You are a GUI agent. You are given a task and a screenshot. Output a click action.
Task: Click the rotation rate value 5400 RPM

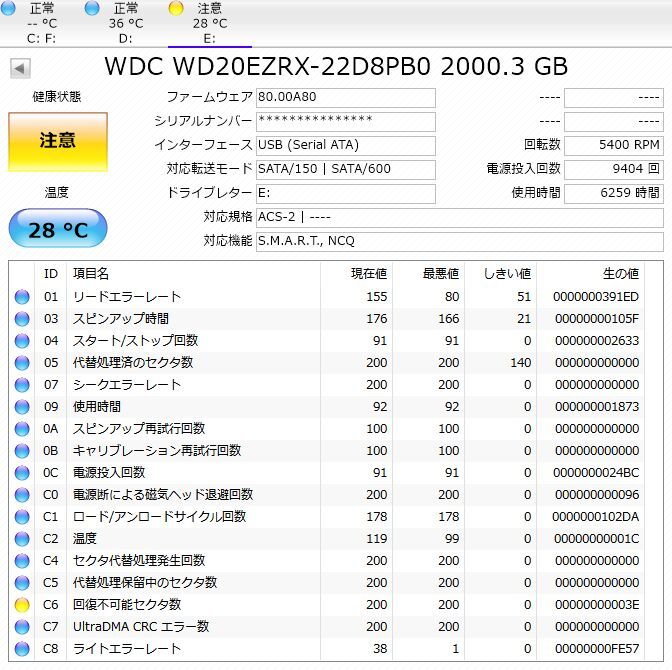tap(614, 146)
